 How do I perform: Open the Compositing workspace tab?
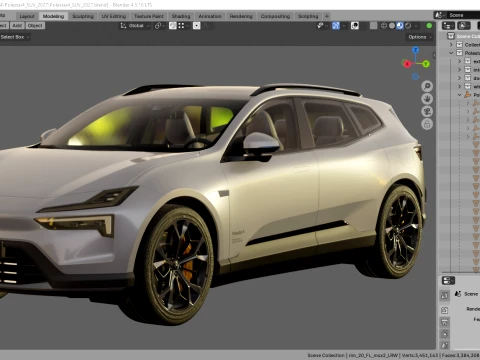(x=275, y=16)
